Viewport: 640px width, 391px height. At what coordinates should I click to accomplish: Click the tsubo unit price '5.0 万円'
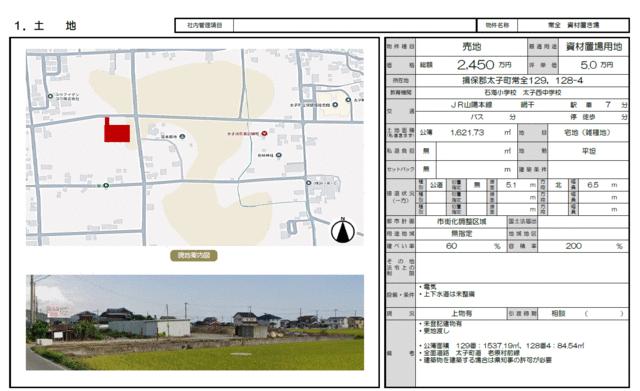597,65
